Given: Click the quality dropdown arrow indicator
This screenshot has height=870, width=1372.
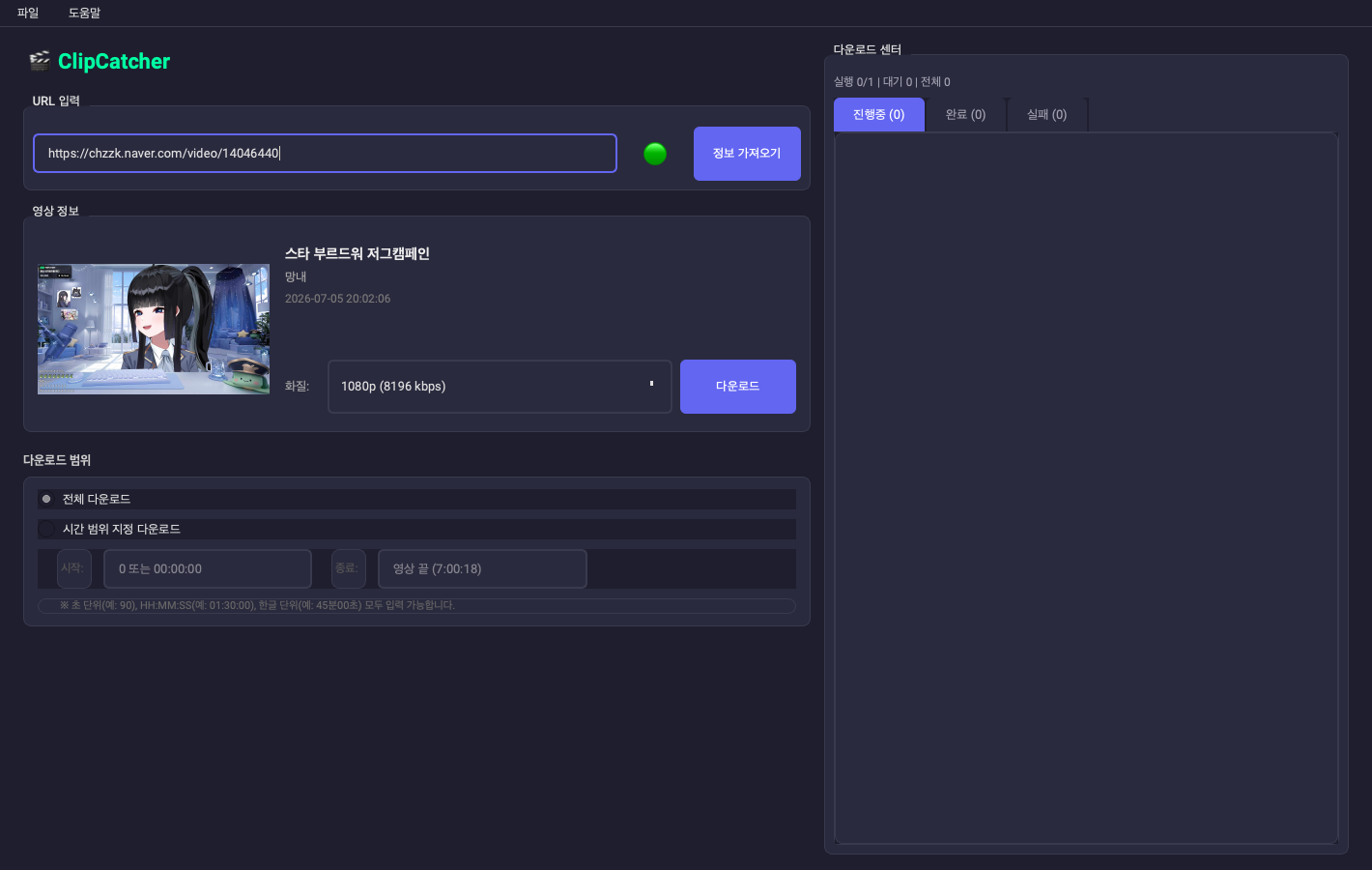Looking at the screenshot, I should [651, 384].
